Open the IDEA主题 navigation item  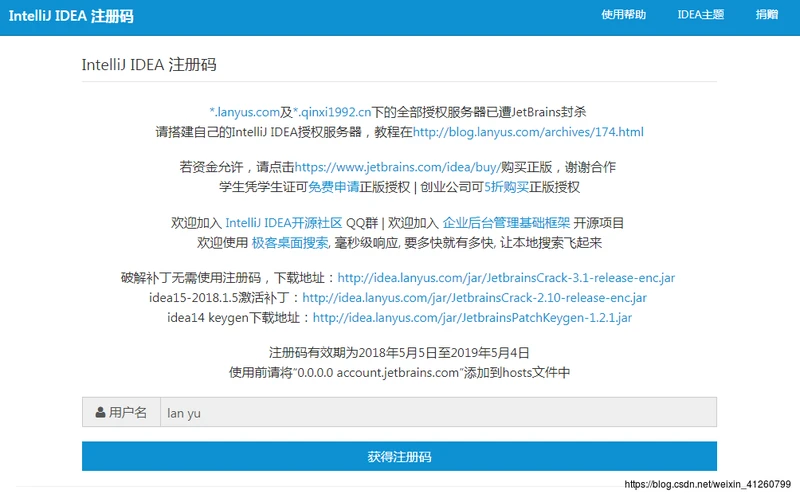(700, 15)
